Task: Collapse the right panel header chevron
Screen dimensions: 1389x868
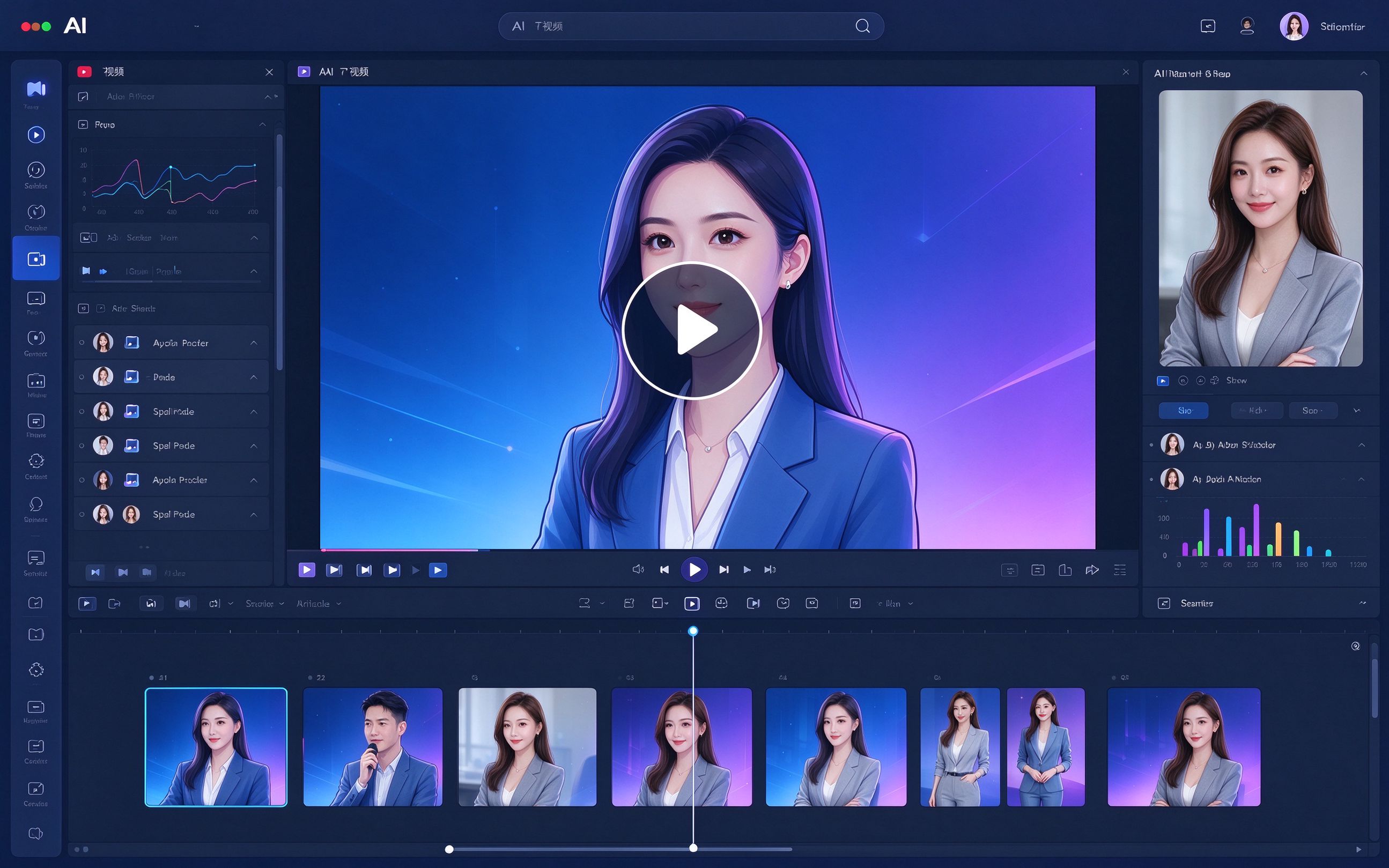Action: click(x=1363, y=73)
